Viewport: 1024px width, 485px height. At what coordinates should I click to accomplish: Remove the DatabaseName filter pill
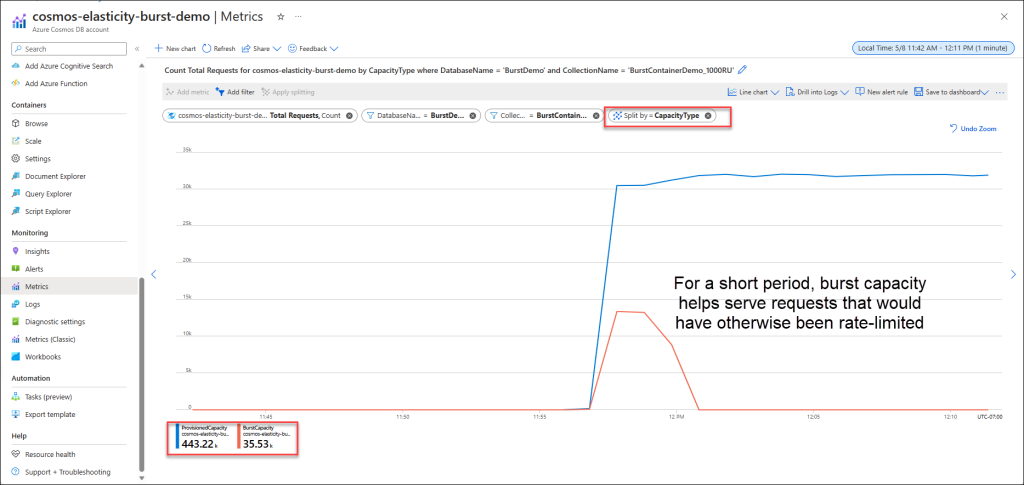click(472, 116)
